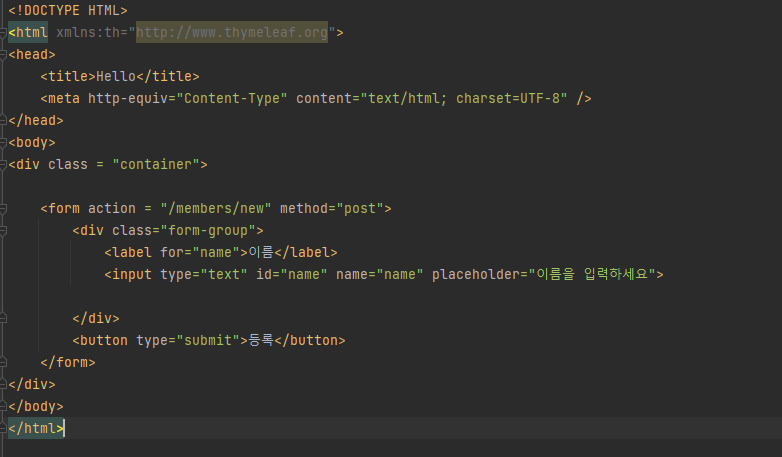Click the fold end marker on the </form> line
Image resolution: width=782 pixels, height=457 pixels.
(2, 362)
